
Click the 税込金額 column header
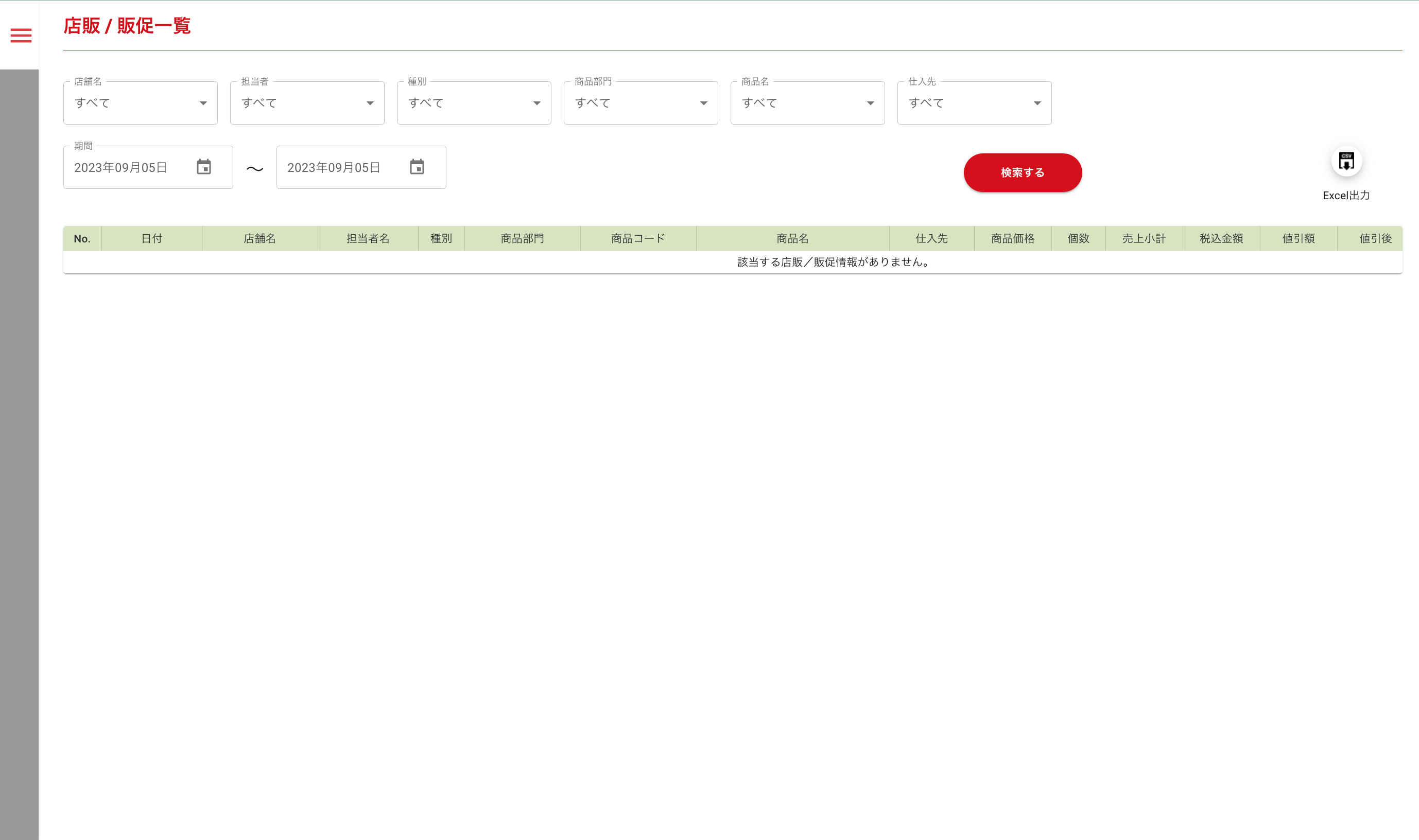click(1221, 238)
